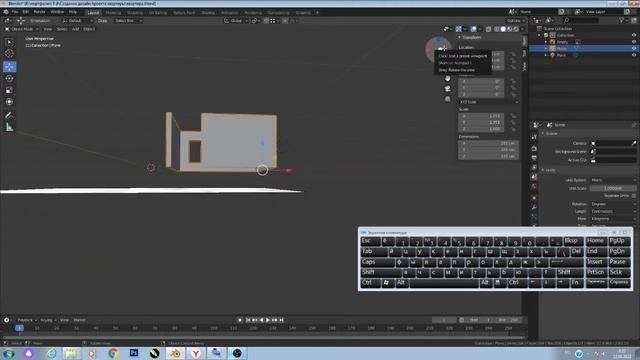Activate the combined Transform tool

point(9,102)
